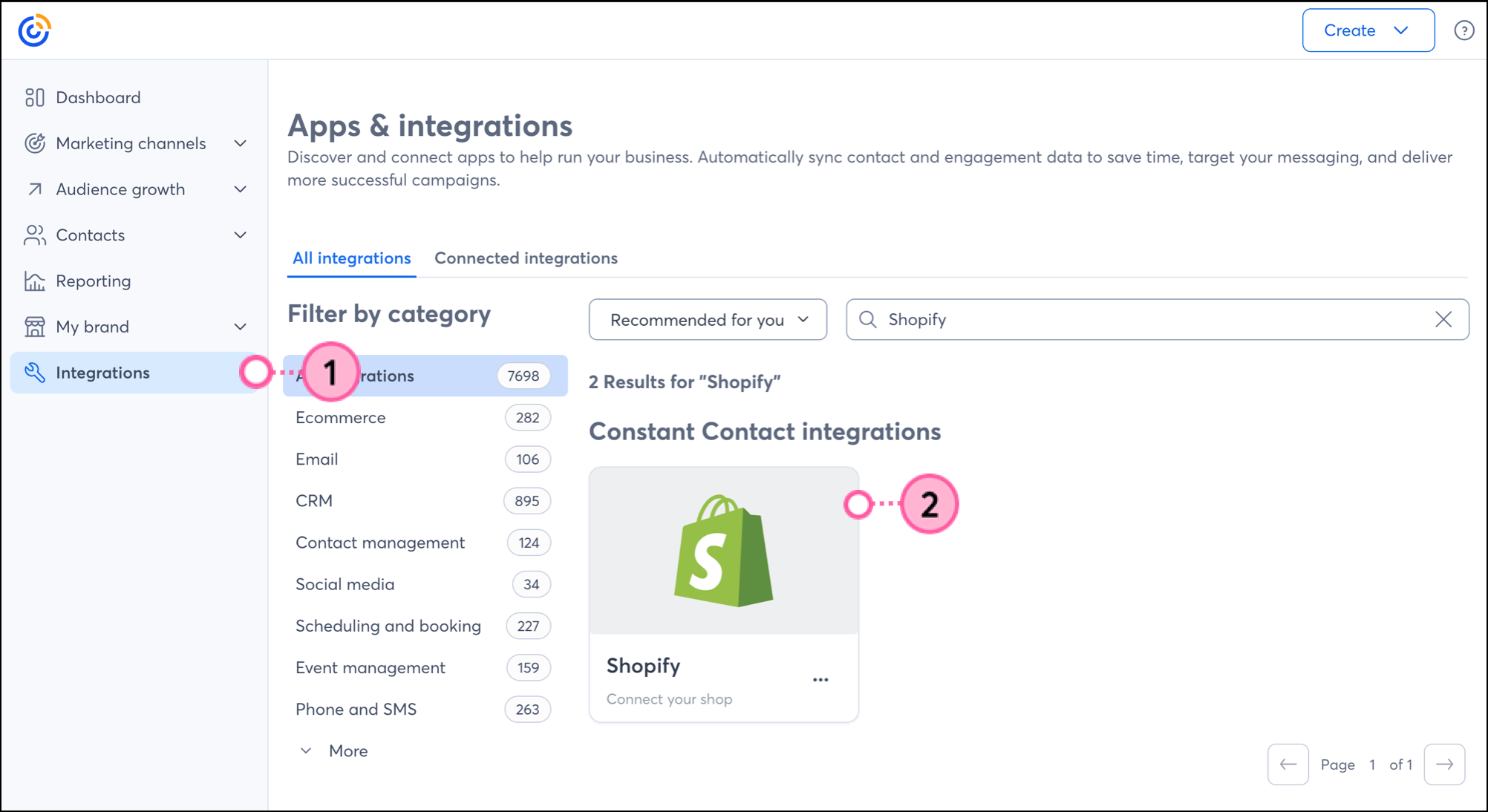Switch to All integrations tab
This screenshot has height=812, width=1488.
pos(351,258)
